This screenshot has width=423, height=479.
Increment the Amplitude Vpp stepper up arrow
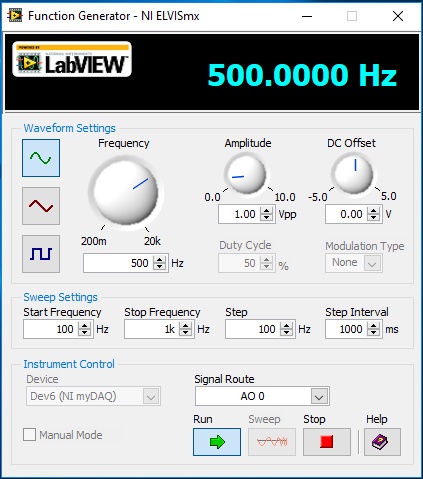pyautogui.click(x=266, y=210)
